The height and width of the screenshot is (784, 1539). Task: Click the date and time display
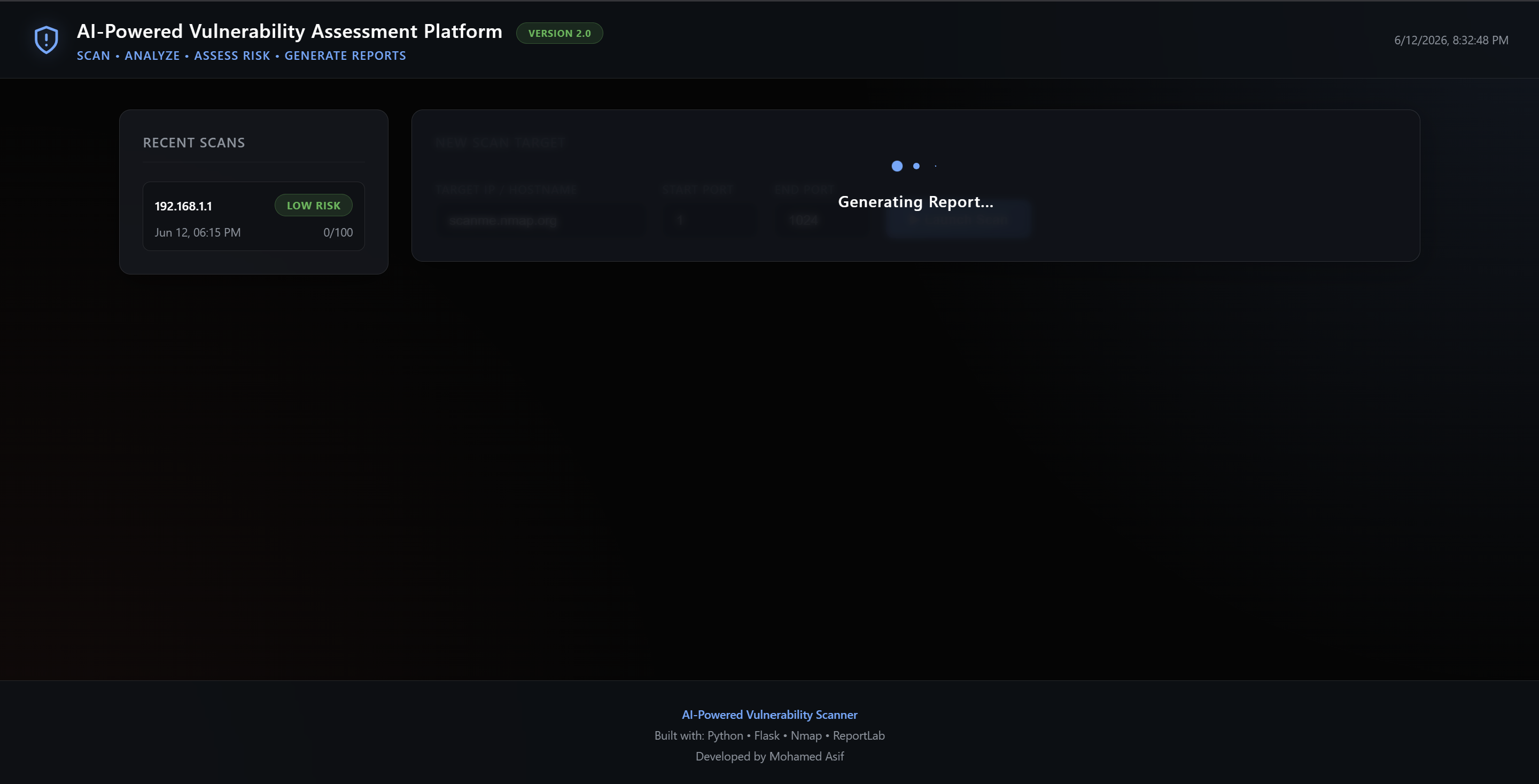point(1451,40)
